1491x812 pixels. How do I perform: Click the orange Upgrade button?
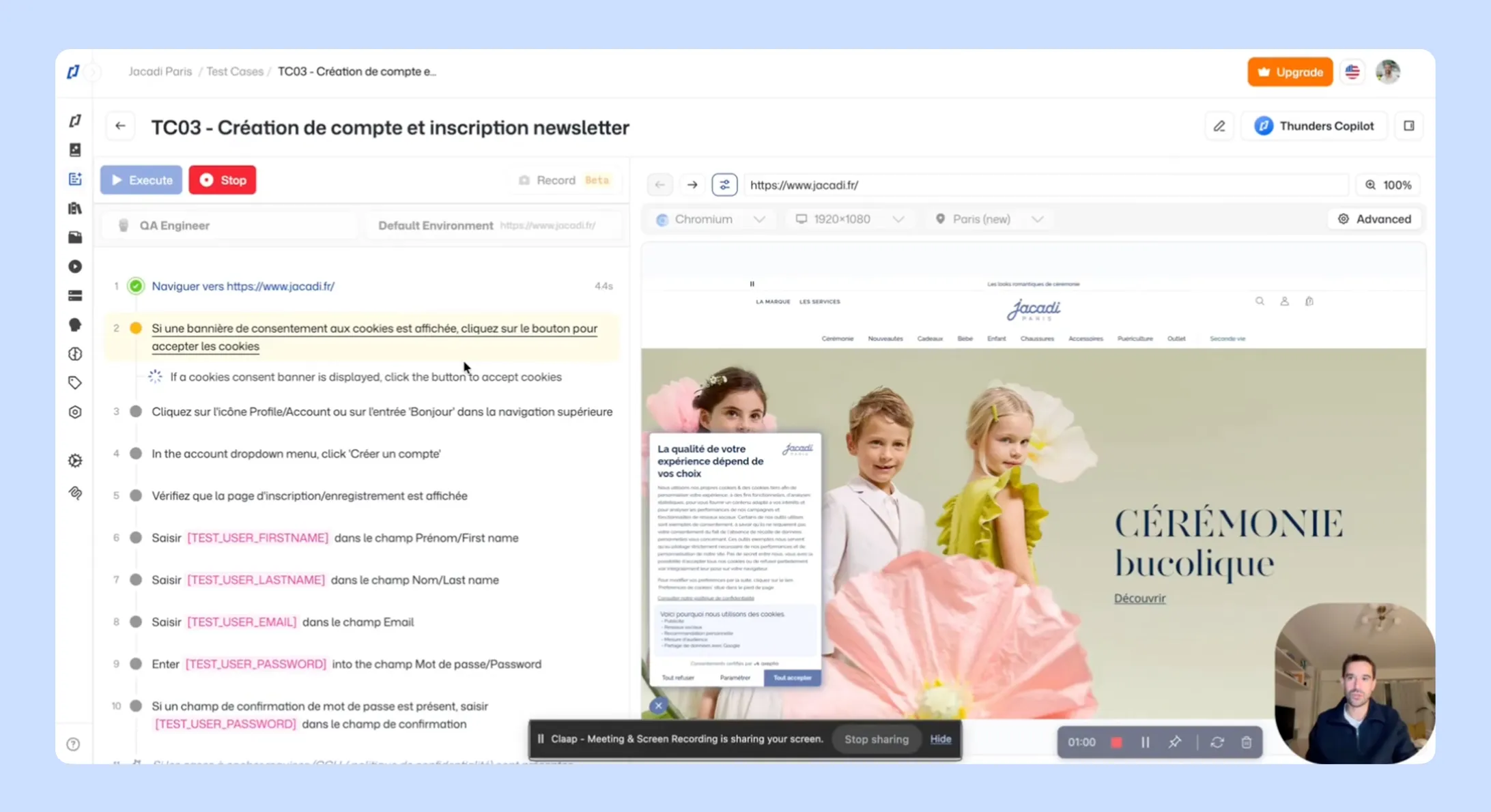click(x=1289, y=72)
